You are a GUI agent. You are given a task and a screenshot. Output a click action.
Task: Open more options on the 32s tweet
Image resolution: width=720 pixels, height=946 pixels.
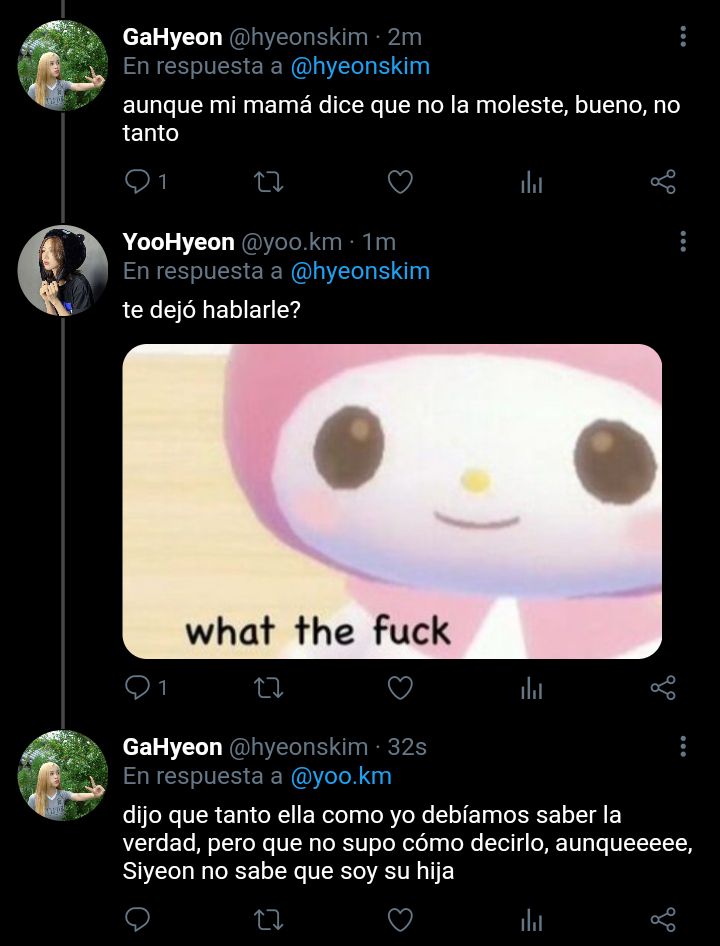(x=683, y=746)
